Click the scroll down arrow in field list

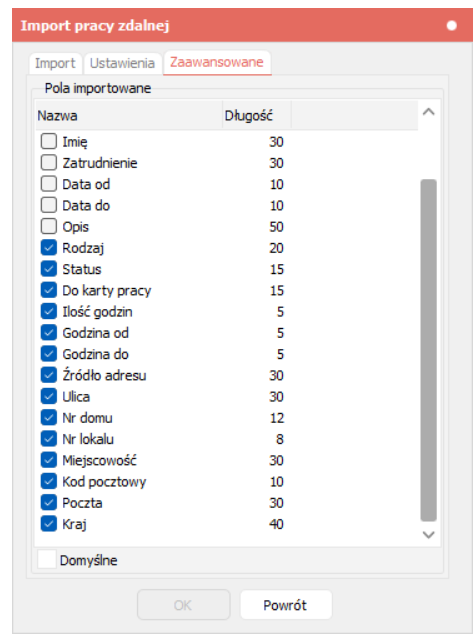tap(428, 534)
